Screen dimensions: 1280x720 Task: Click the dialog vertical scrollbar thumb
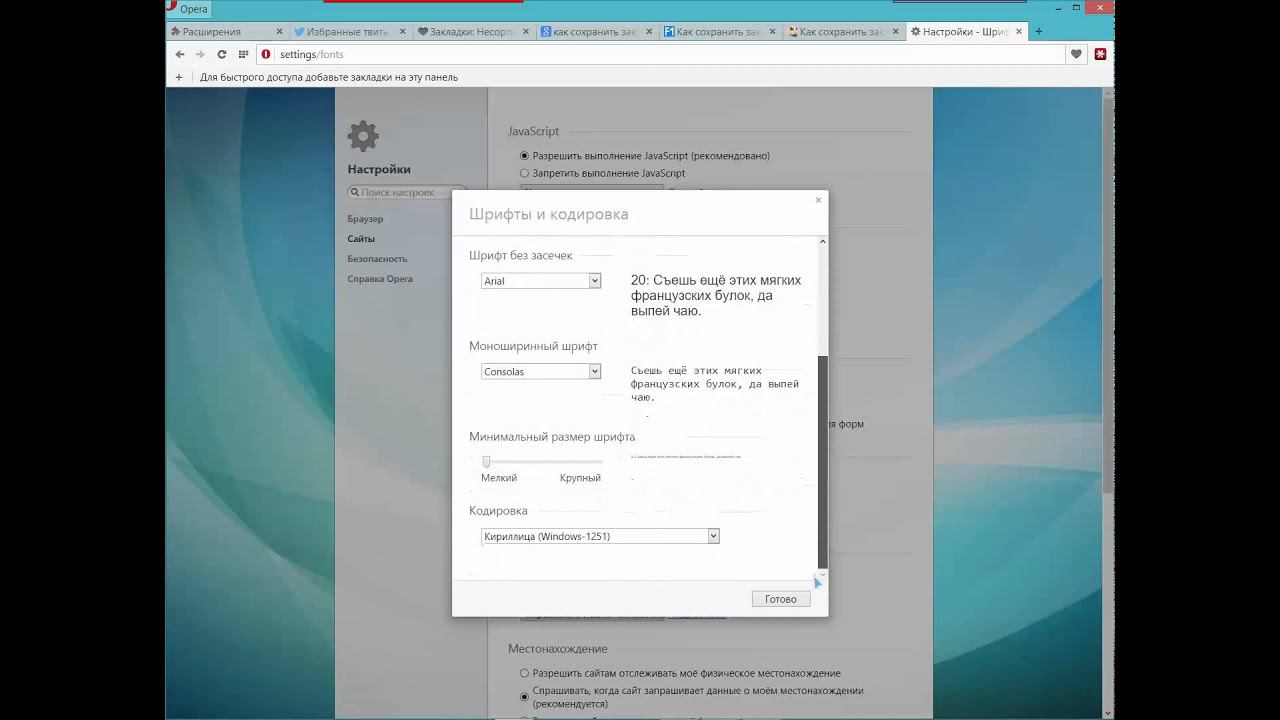[x=823, y=460]
